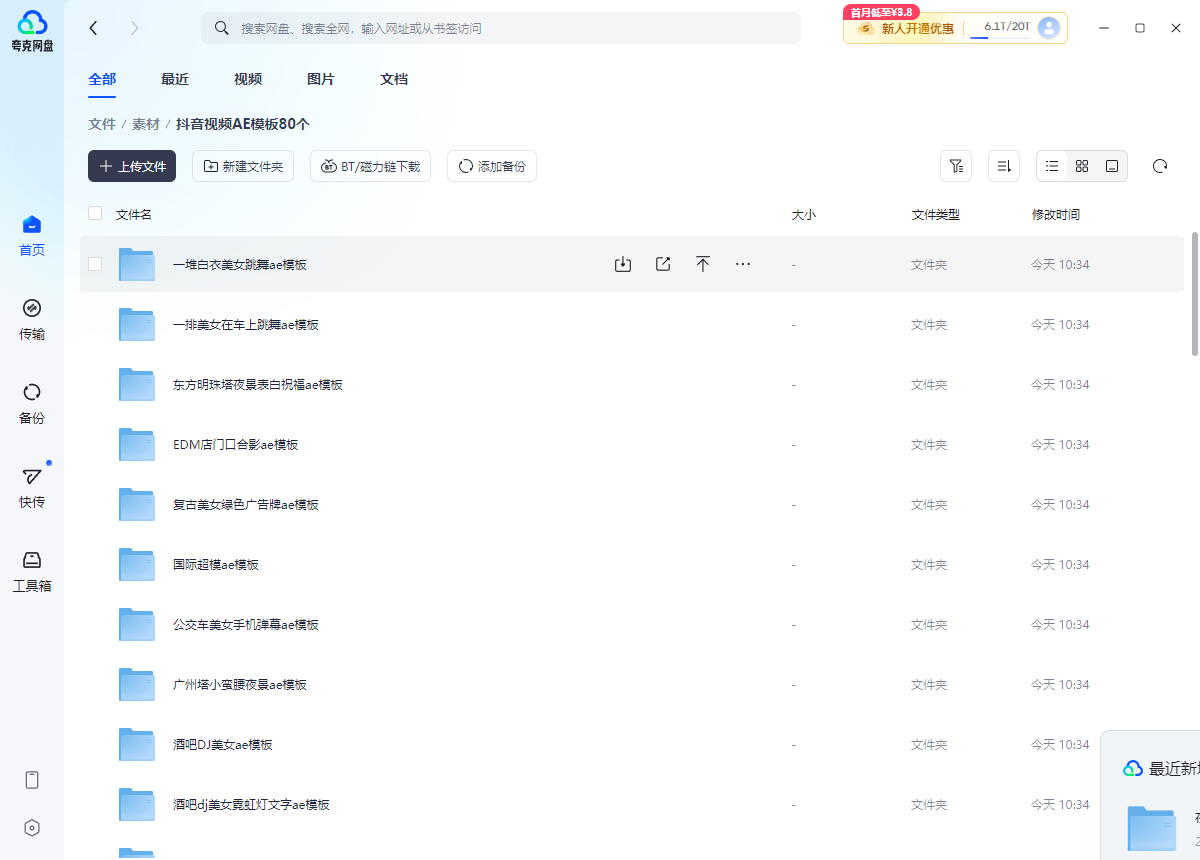The height and width of the screenshot is (860, 1200).
Task: Go to 素材 in the breadcrumb
Action: click(146, 124)
